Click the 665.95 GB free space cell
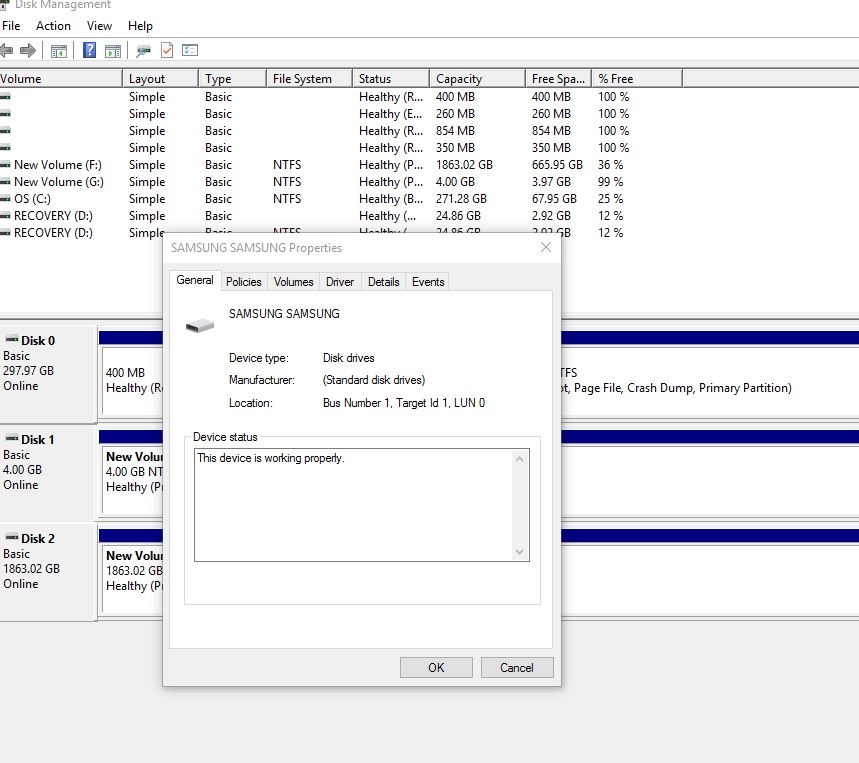Image resolution: width=859 pixels, height=763 pixels. point(557,165)
